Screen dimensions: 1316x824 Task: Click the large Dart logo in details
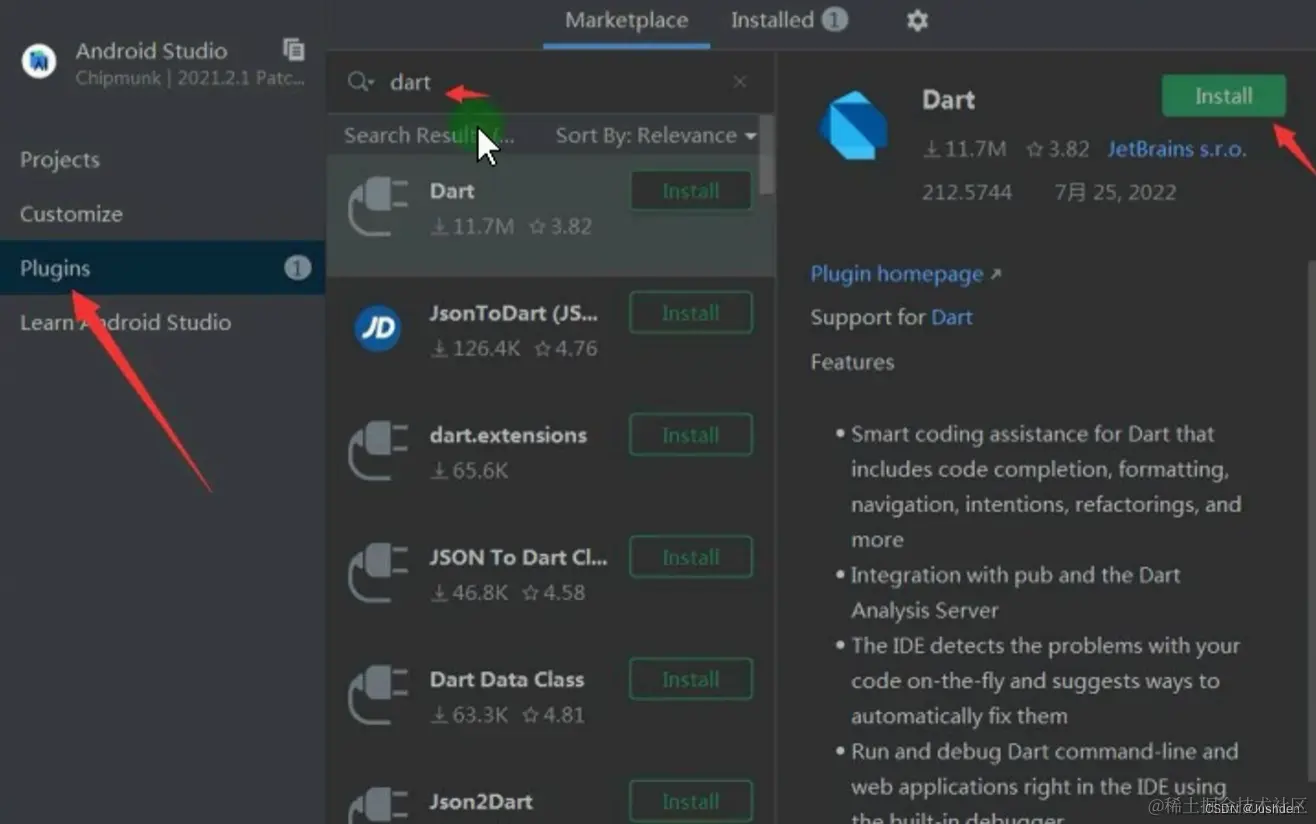(x=853, y=125)
